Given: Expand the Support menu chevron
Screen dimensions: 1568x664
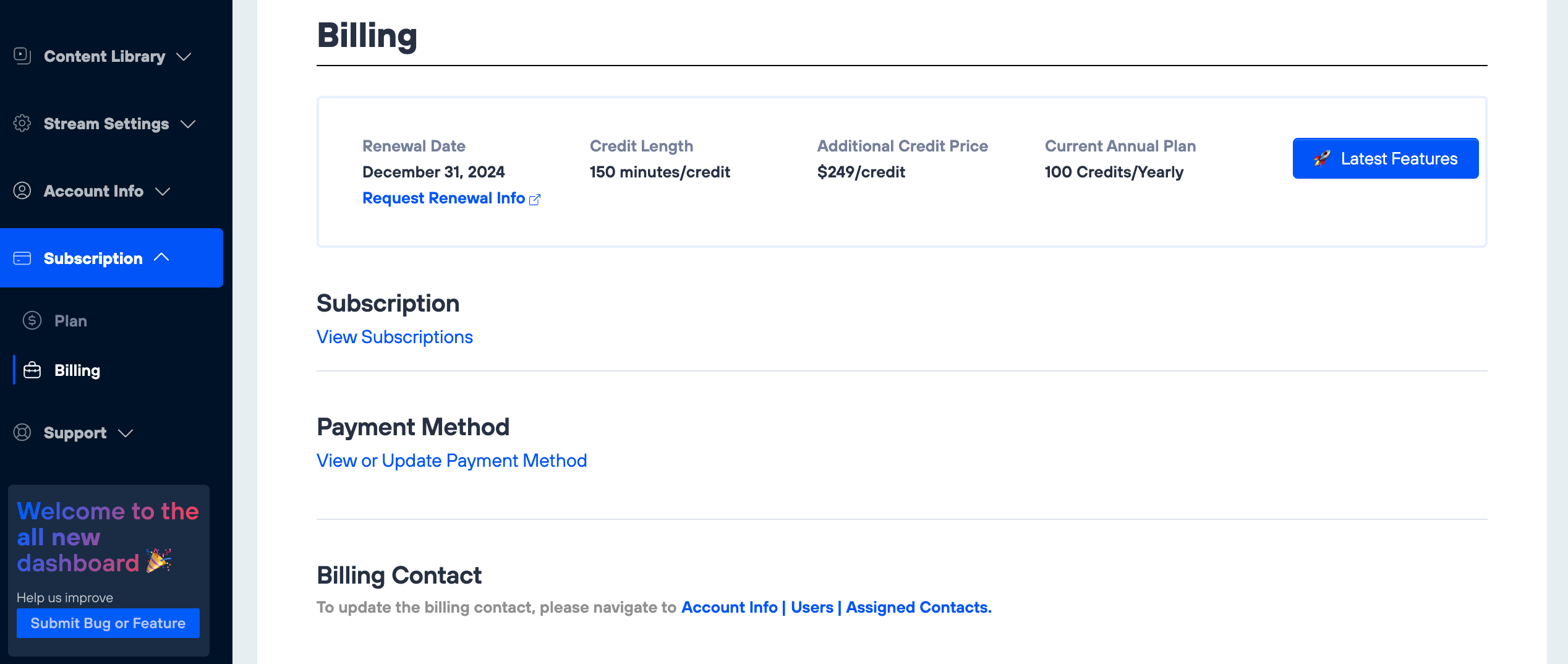Looking at the screenshot, I should [126, 433].
